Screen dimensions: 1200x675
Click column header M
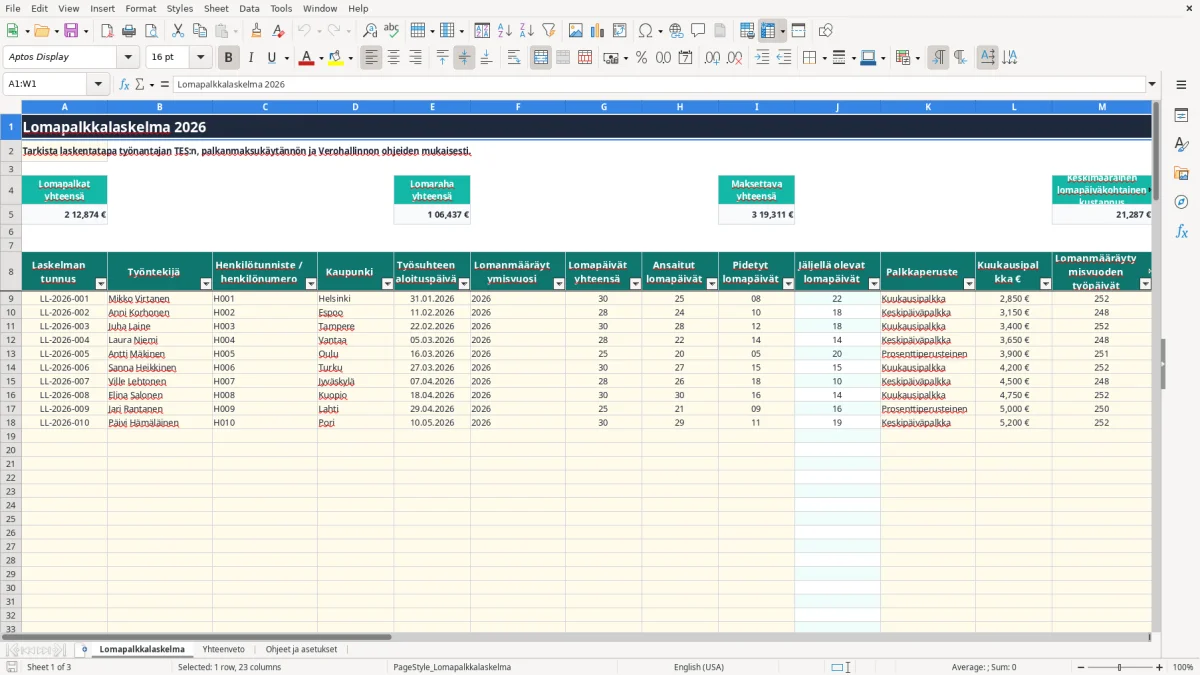[x=1102, y=106]
